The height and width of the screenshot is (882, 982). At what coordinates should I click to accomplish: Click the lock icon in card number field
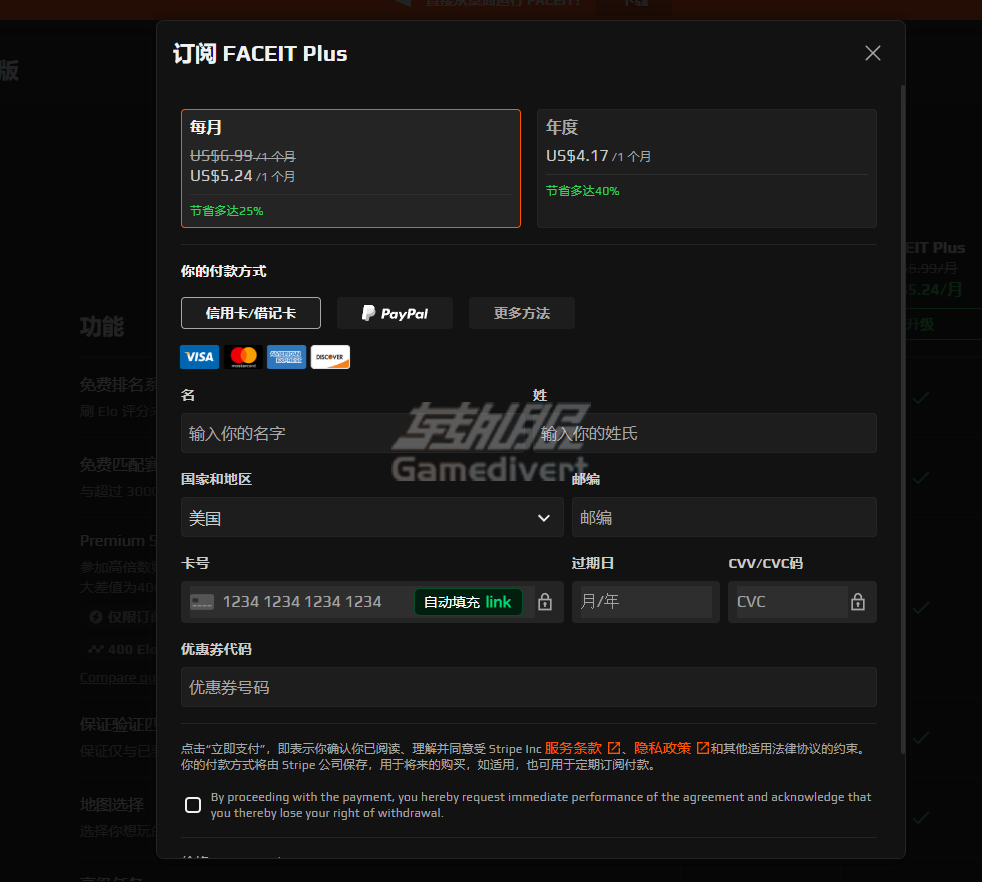tap(545, 602)
